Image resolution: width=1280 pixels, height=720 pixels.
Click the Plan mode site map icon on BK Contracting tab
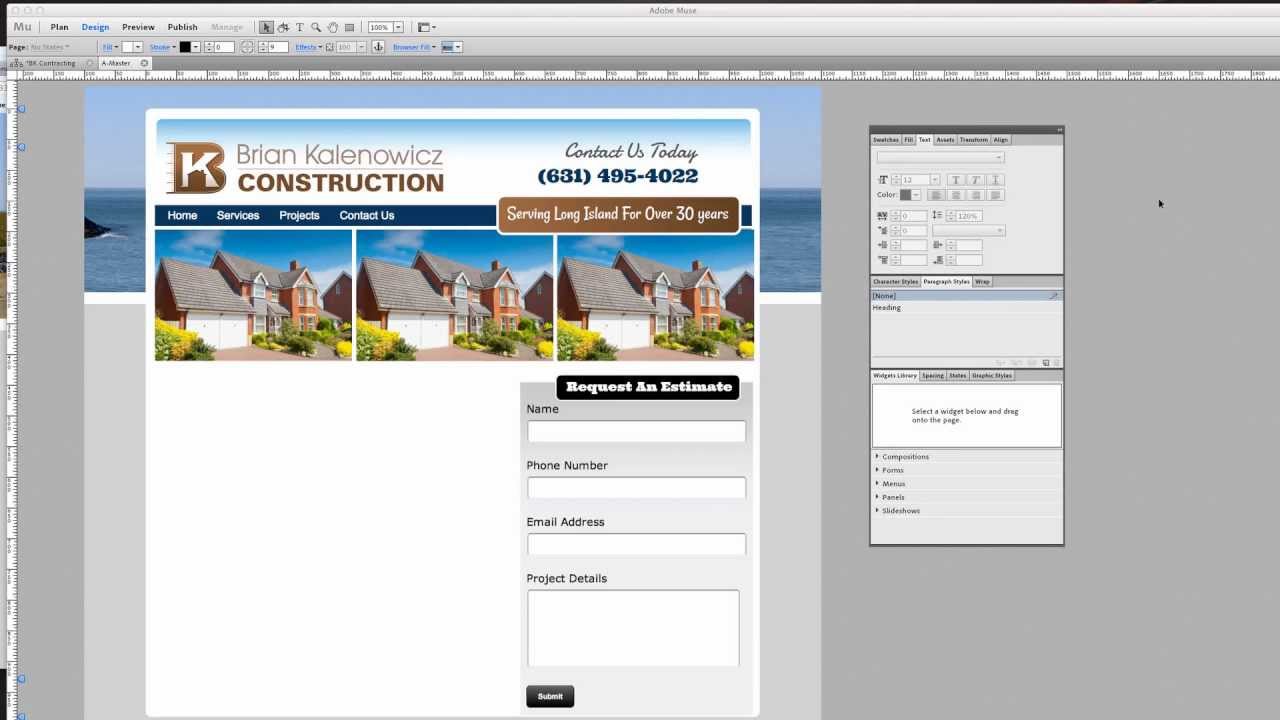point(16,63)
